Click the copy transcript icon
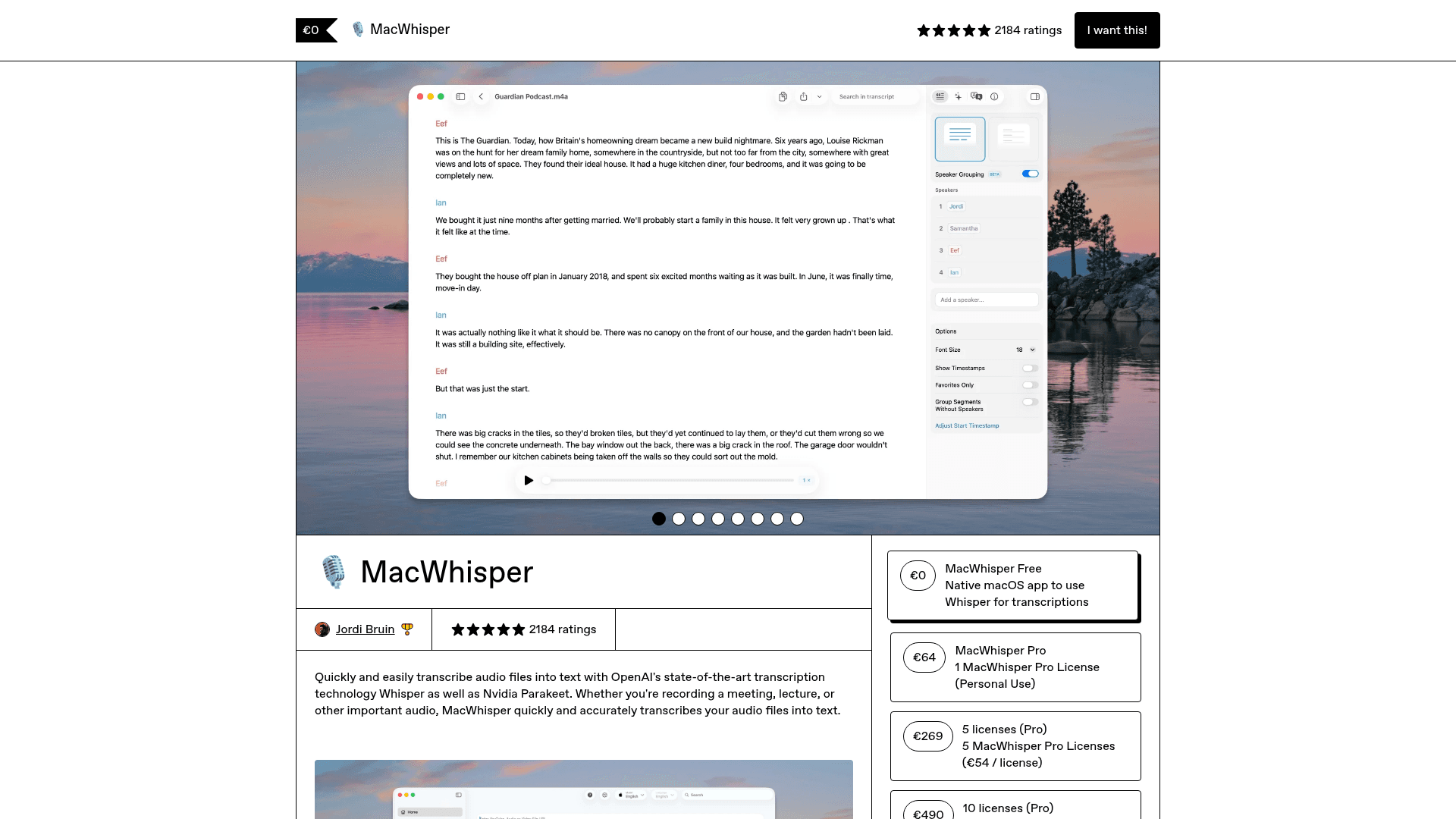The height and width of the screenshot is (819, 1456). (783, 97)
